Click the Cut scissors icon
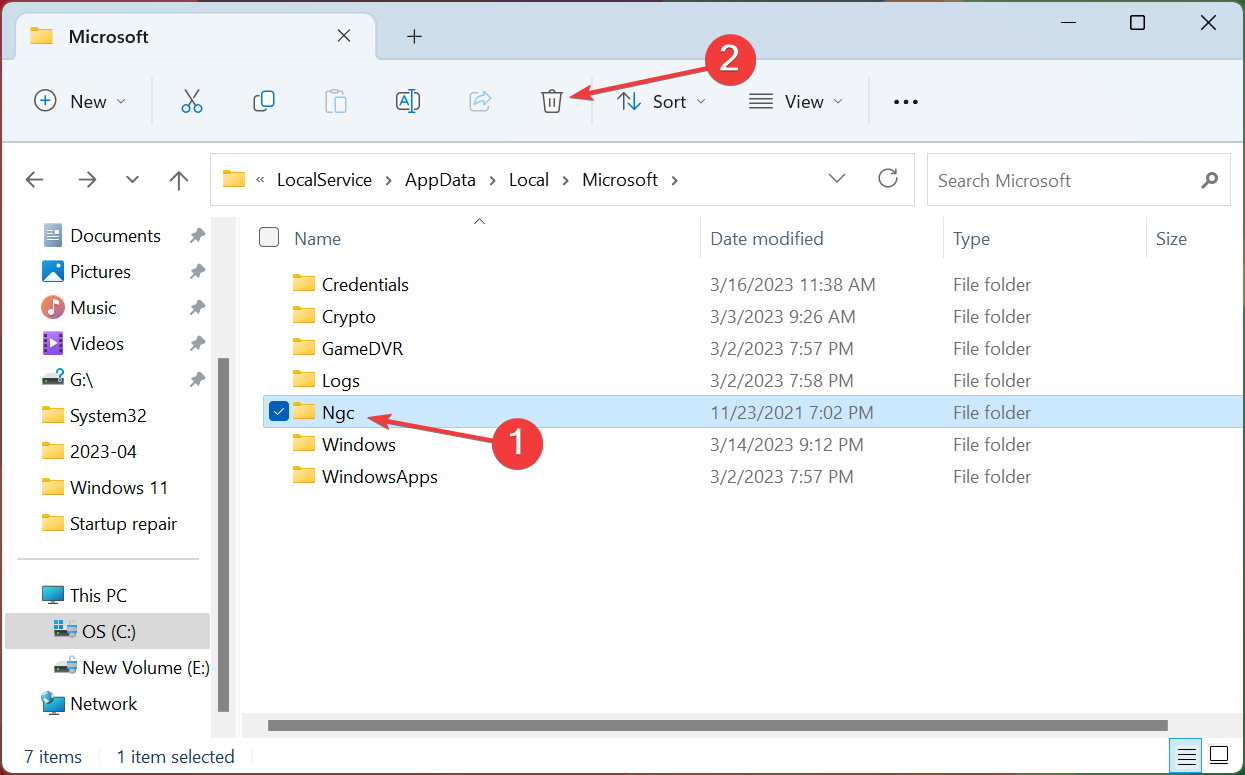Viewport: 1245px width, 775px height. click(x=192, y=101)
